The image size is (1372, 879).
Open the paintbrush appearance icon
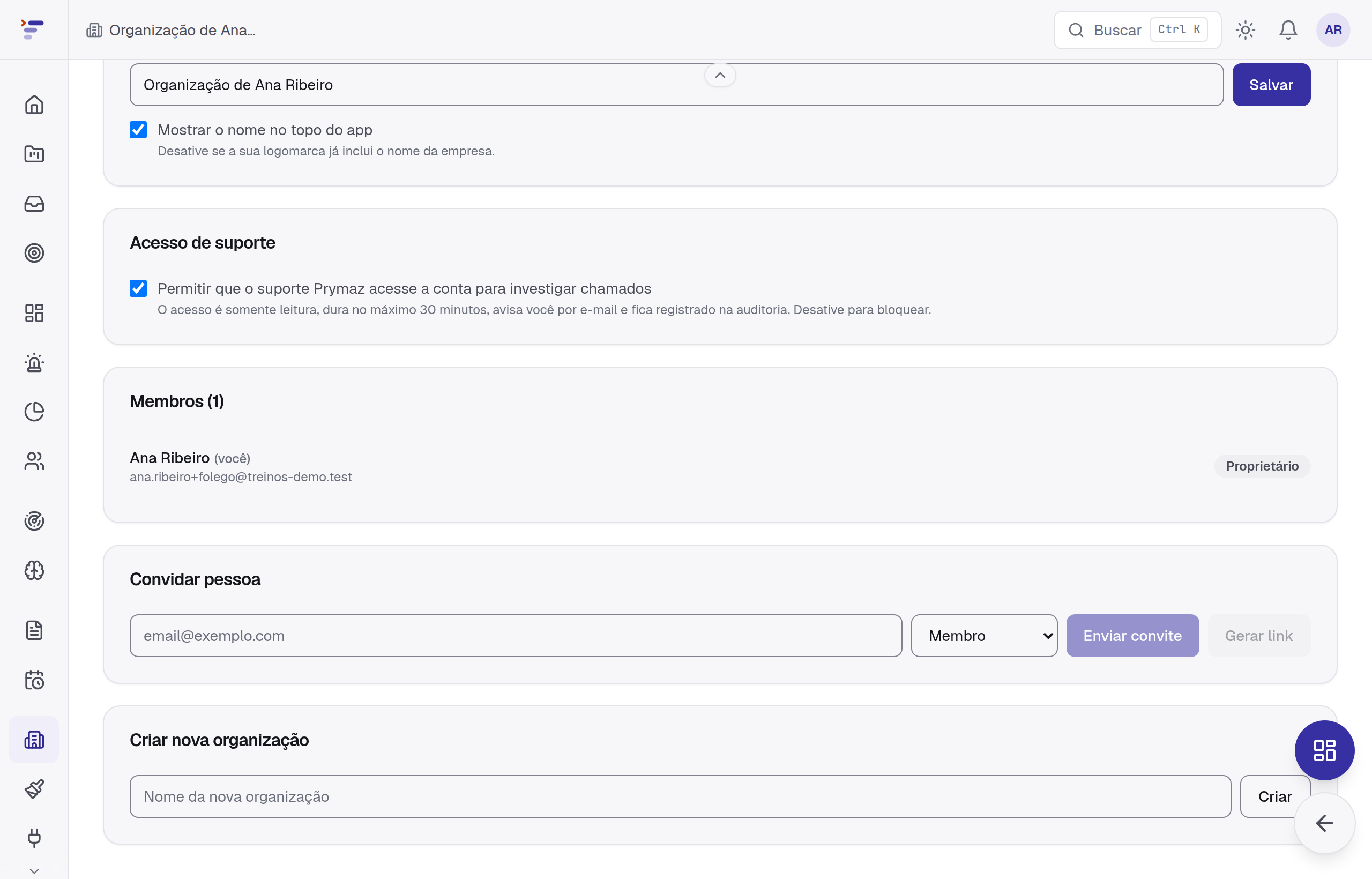tap(34, 789)
